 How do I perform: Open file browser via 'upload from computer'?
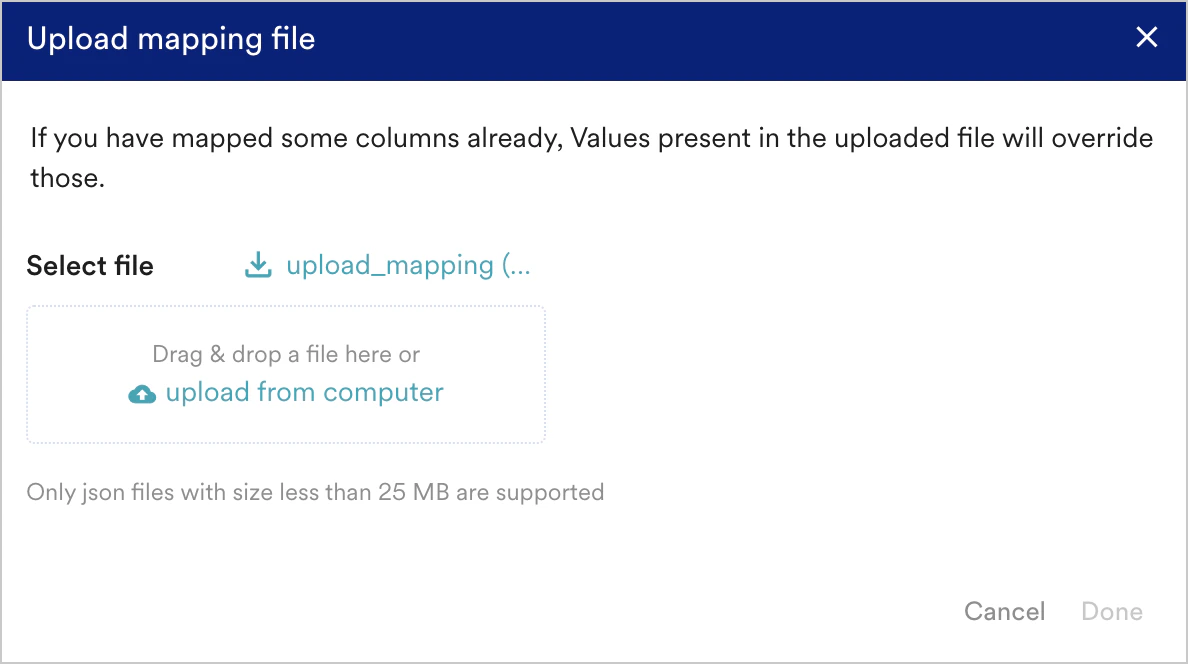[303, 392]
